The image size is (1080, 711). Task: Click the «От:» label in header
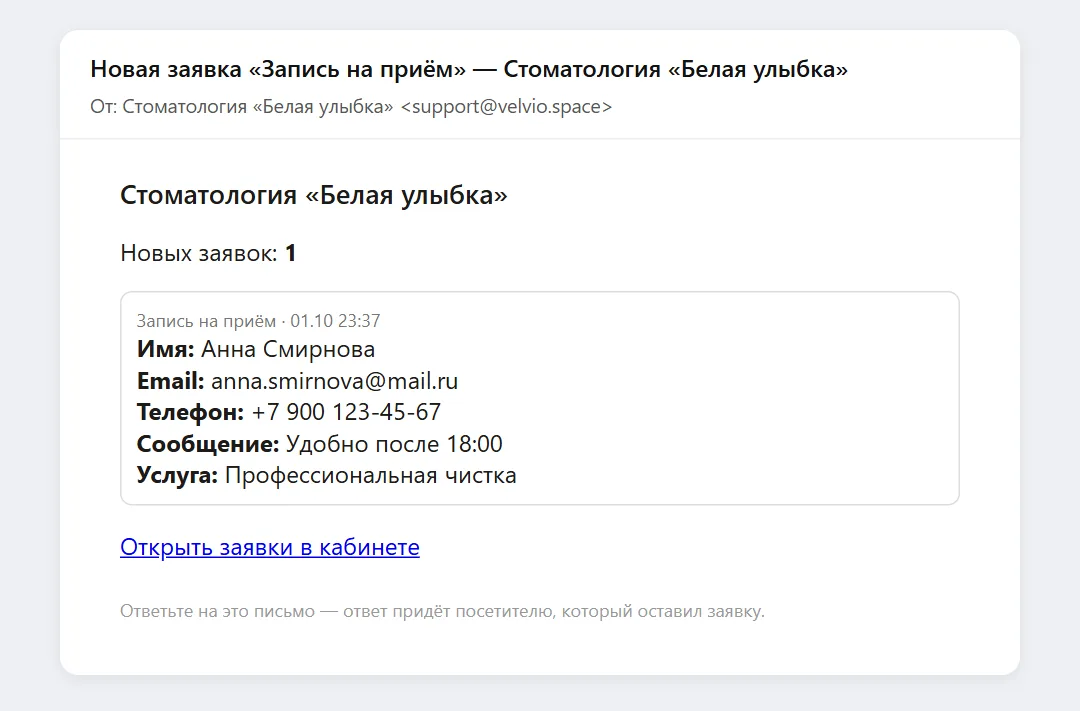point(103,107)
